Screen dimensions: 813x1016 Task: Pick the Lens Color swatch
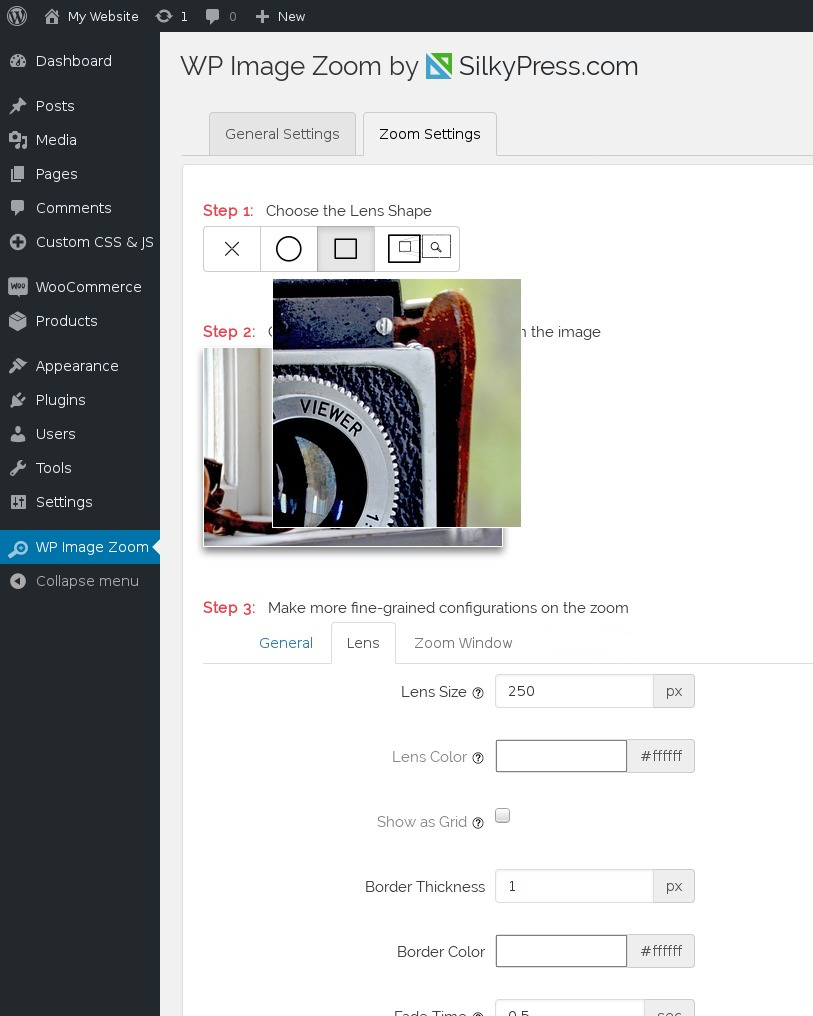tap(561, 756)
